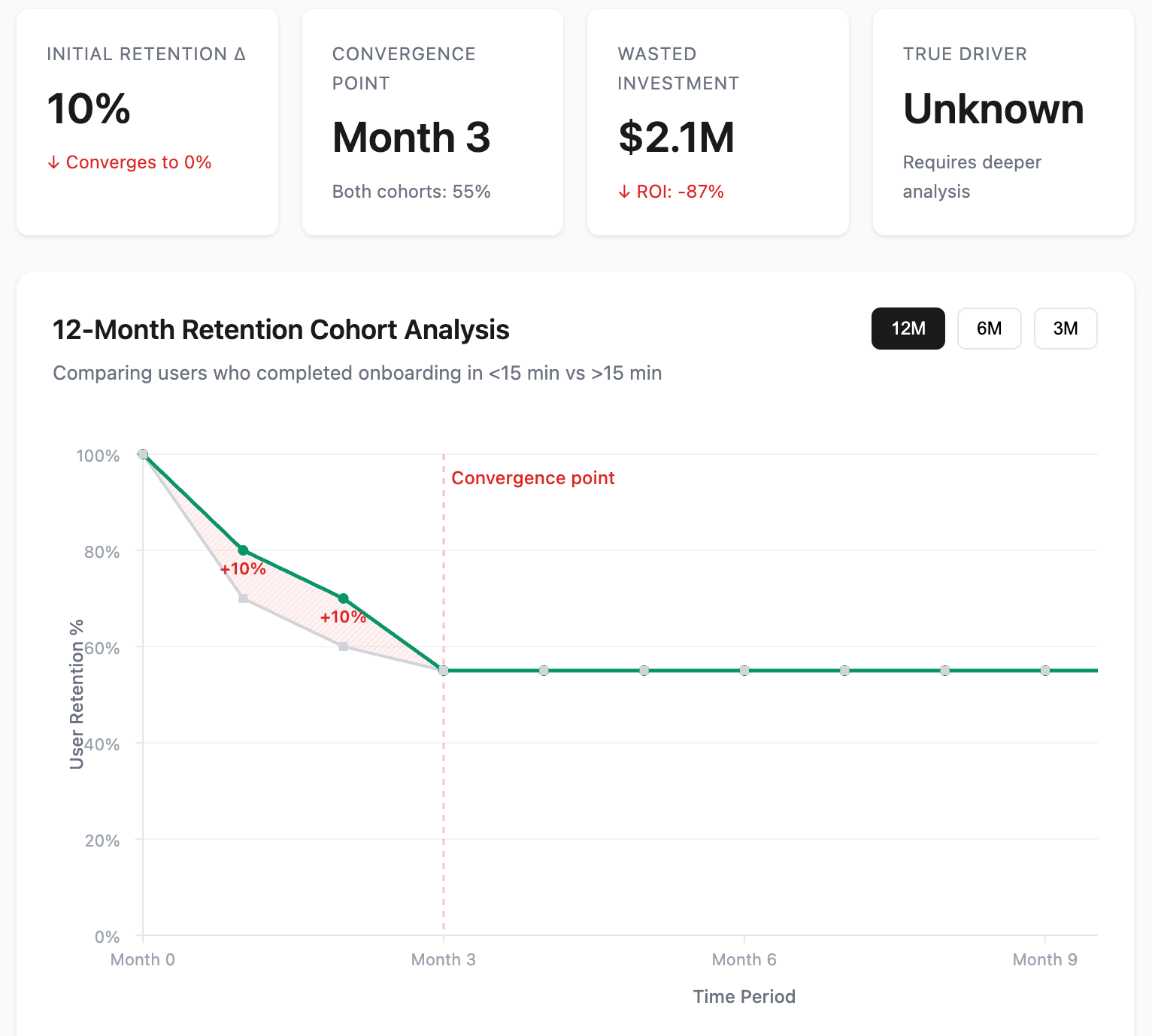Click the 'Requires deeper analysis' text

tap(972, 177)
